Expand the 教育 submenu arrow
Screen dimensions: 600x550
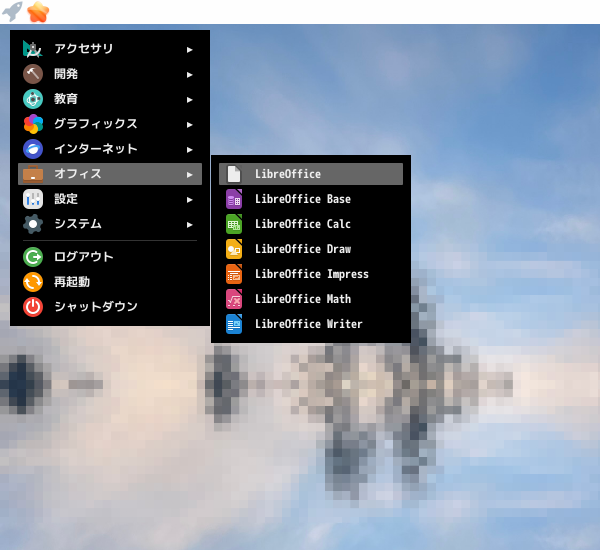coord(189,100)
